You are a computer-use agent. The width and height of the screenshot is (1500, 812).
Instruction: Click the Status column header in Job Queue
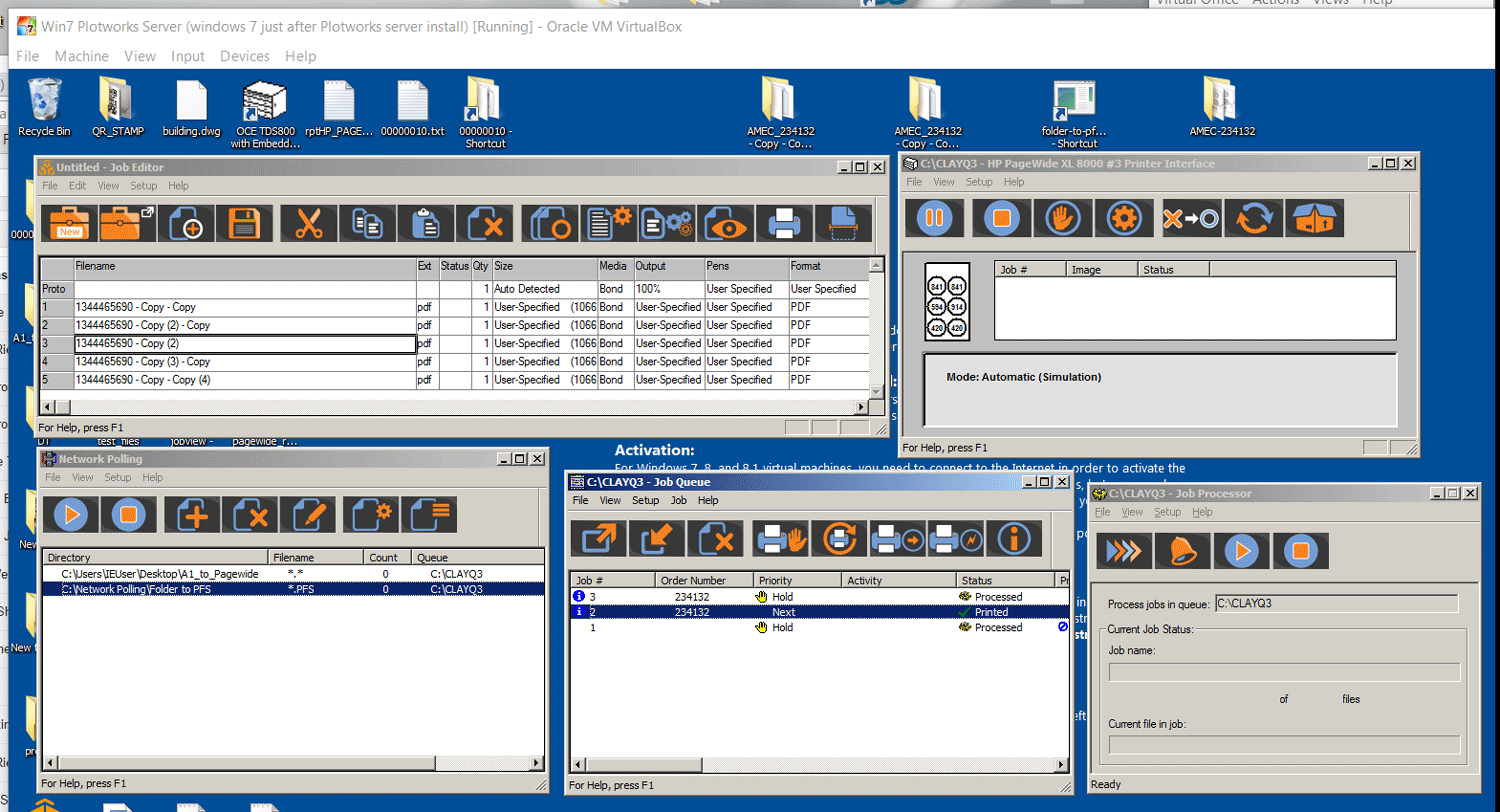pos(1005,580)
